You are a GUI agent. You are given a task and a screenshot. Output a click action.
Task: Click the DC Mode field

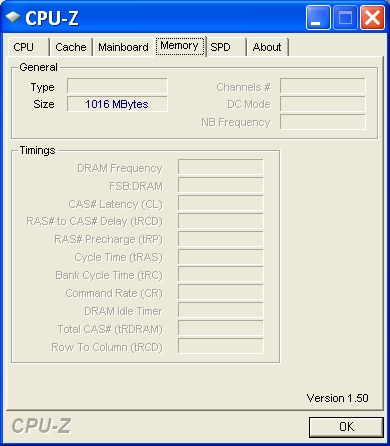(323, 104)
